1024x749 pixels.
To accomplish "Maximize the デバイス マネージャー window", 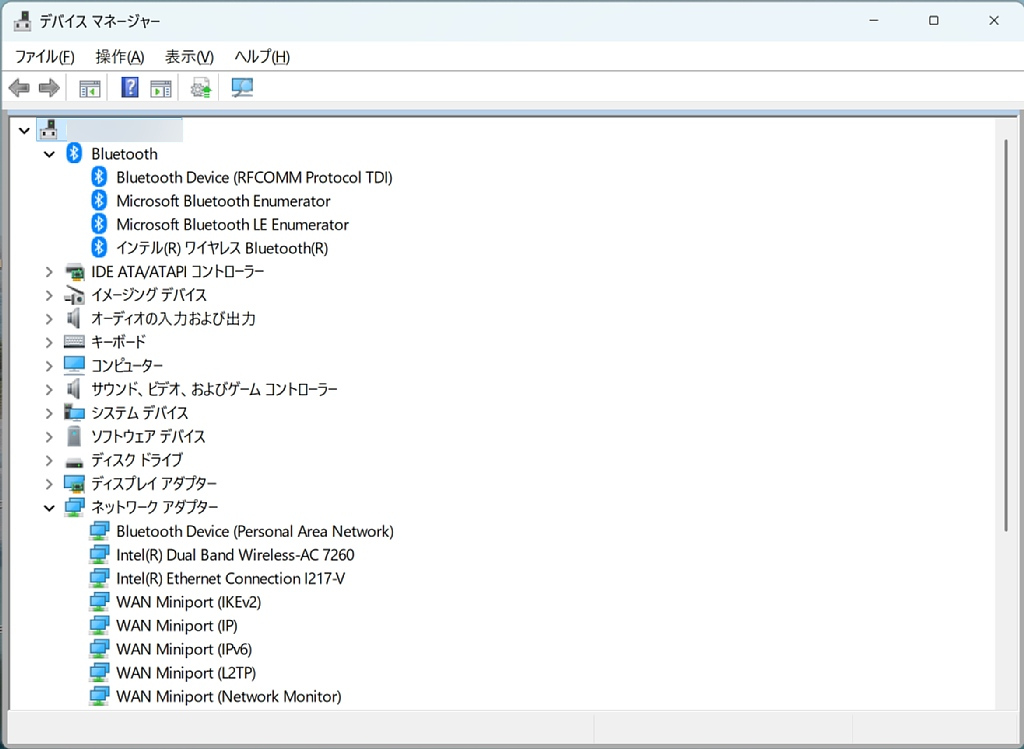I will click(934, 21).
